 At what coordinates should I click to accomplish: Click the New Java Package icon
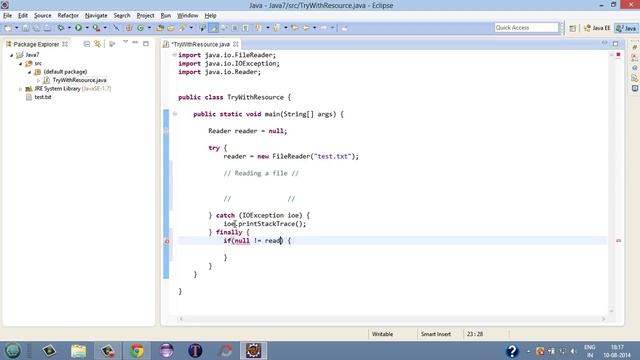[129, 28]
